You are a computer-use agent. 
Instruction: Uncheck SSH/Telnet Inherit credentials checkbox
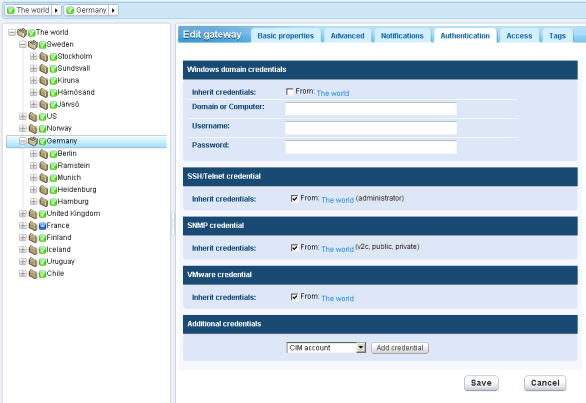[294, 199]
